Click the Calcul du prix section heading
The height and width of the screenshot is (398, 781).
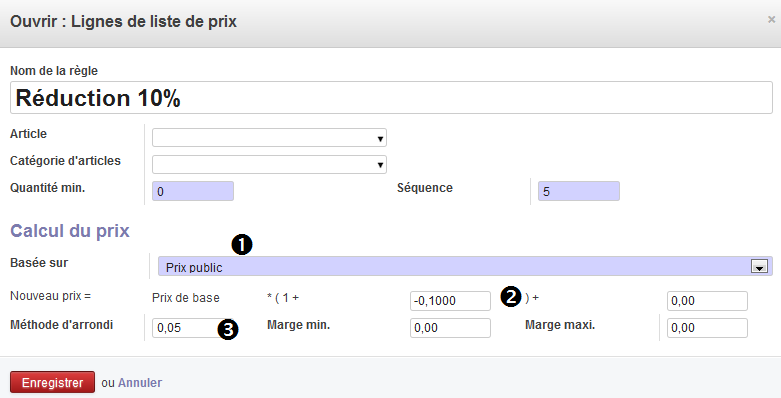[70, 231]
